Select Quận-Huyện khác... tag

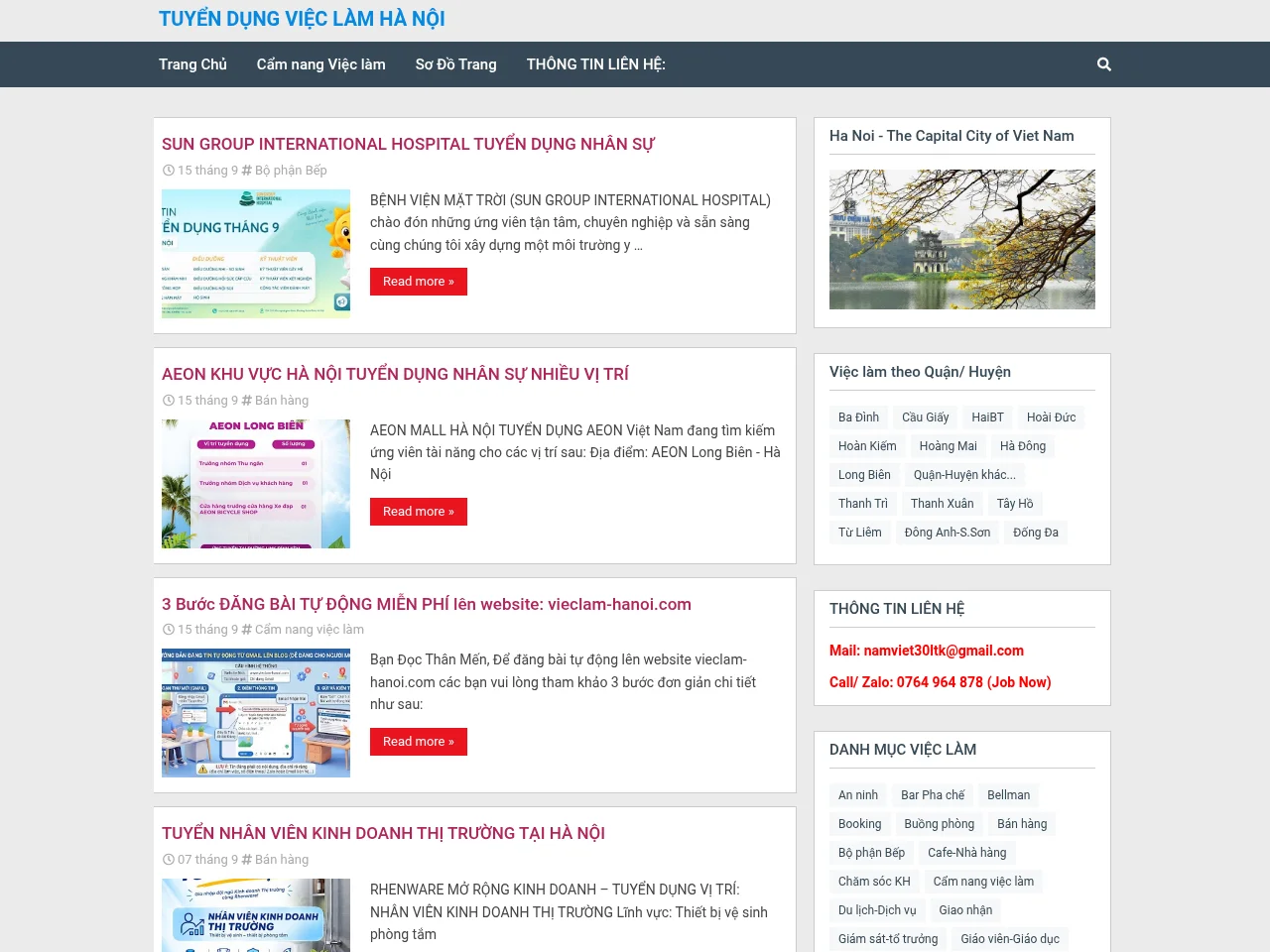(964, 475)
